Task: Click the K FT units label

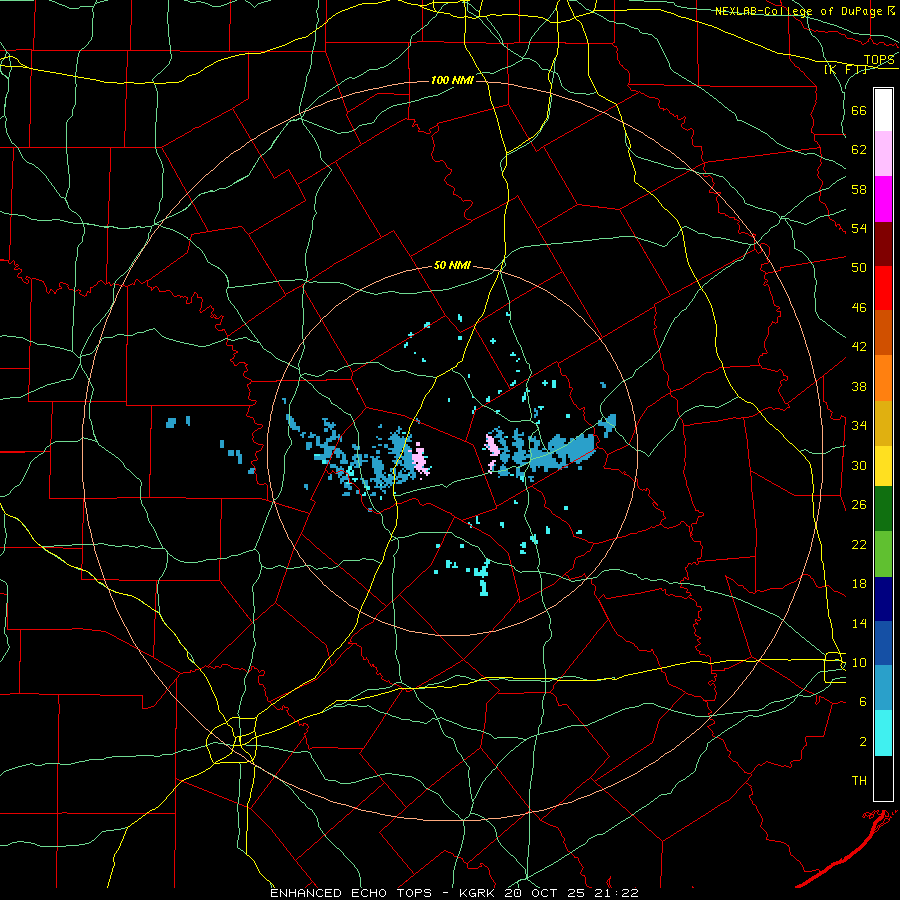Action: click(845, 69)
